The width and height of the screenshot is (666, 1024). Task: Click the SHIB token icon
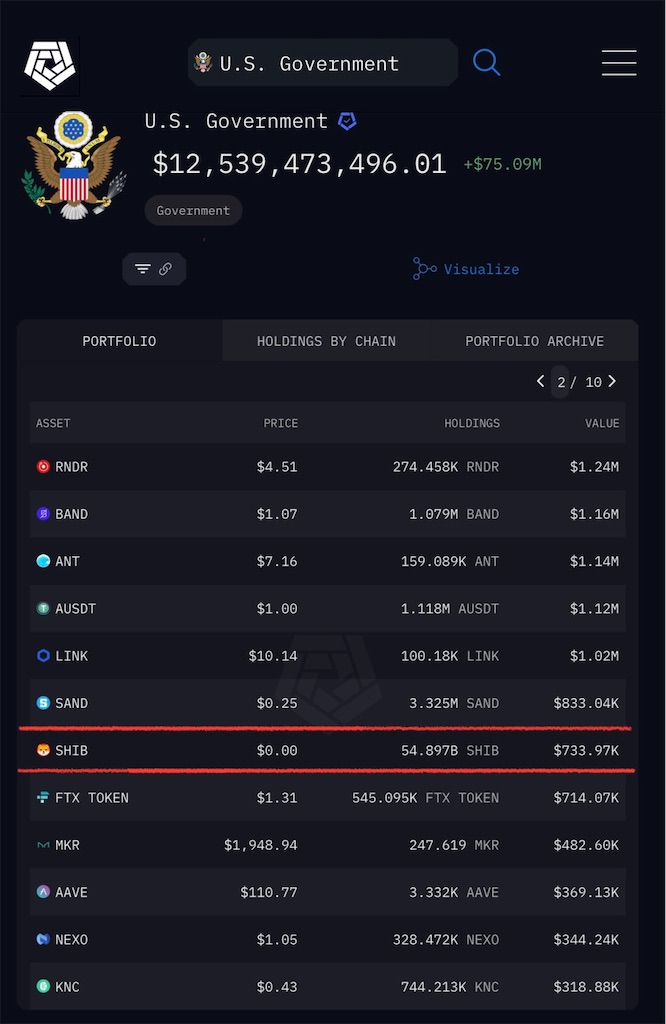coord(43,750)
